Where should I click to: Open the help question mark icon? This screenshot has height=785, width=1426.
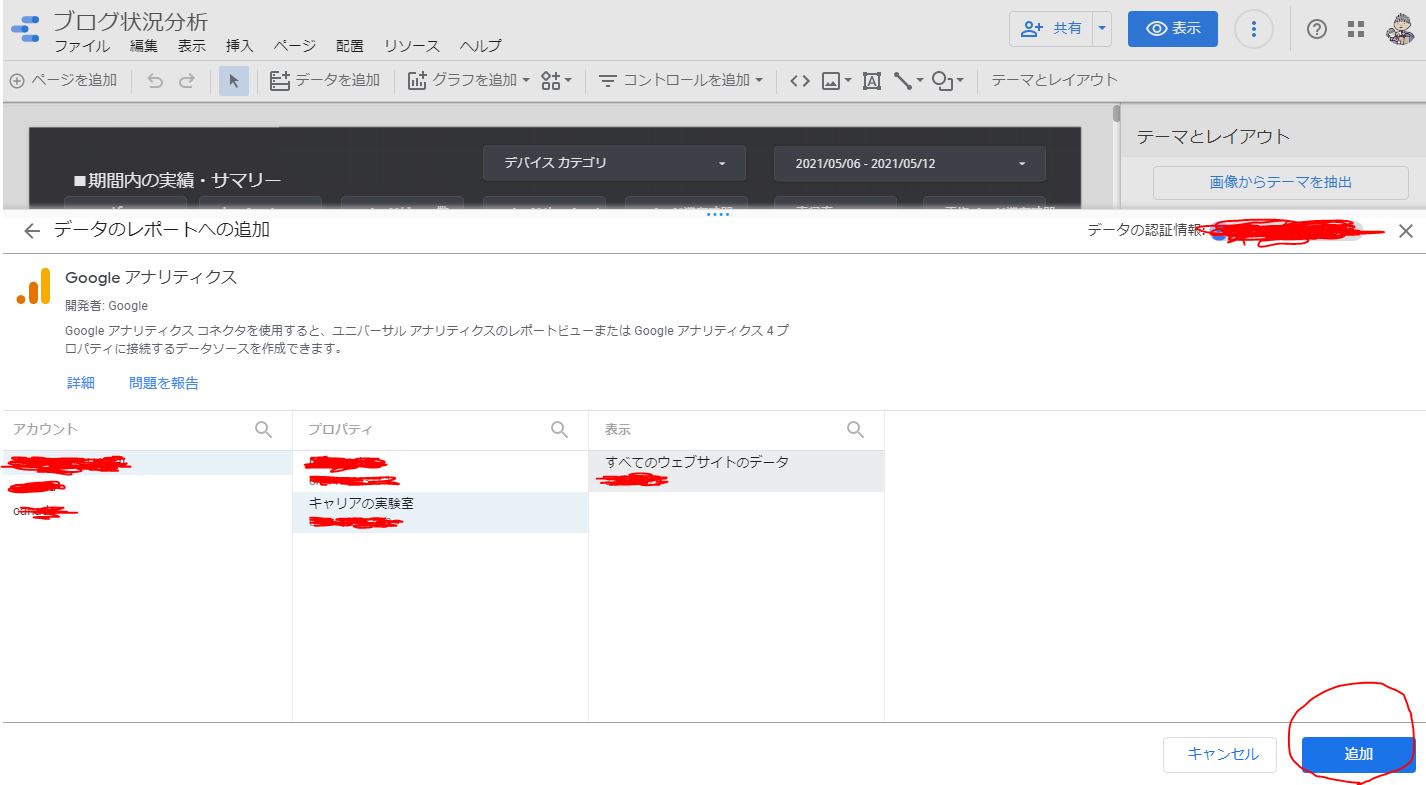[1317, 29]
